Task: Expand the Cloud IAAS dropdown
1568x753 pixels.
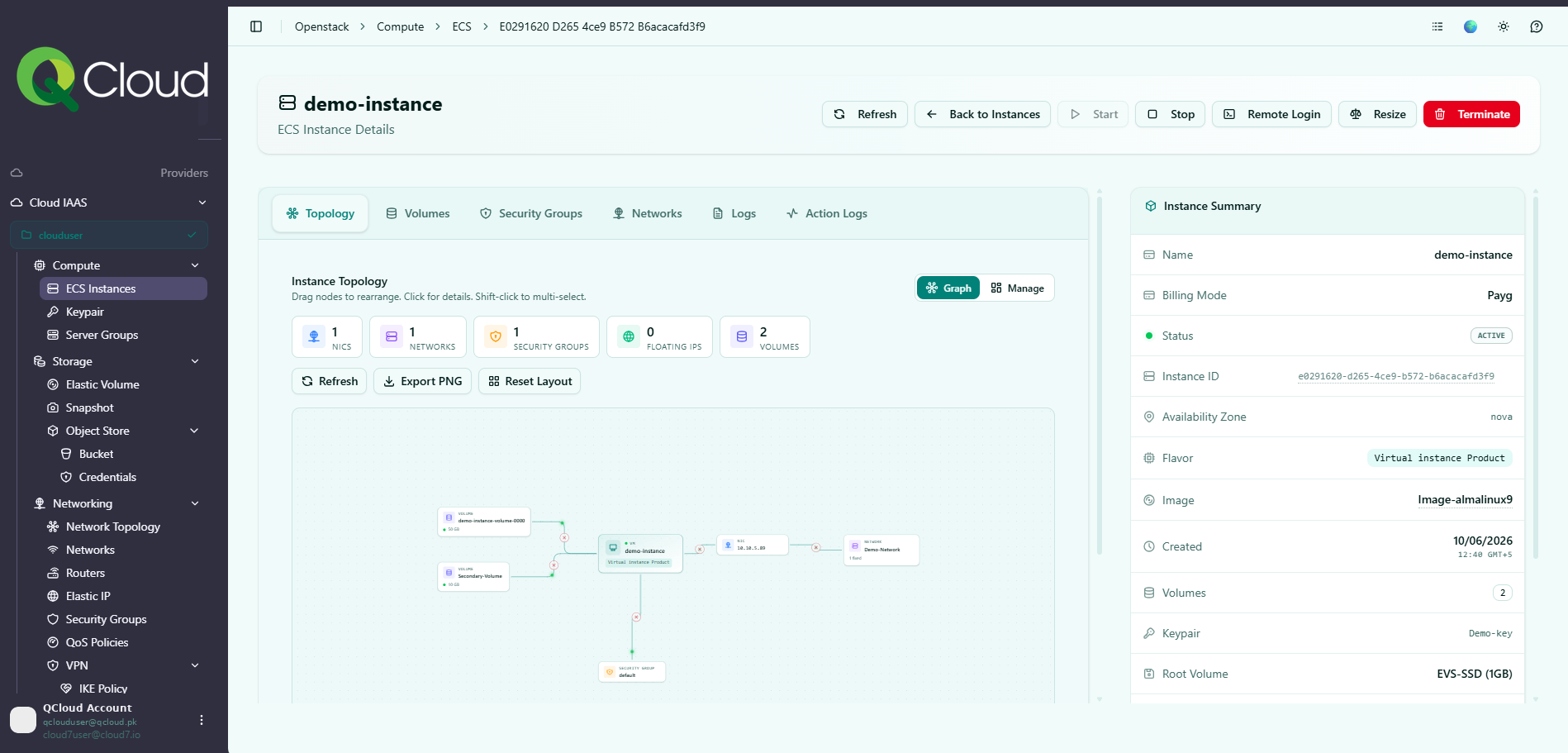Action: click(202, 203)
